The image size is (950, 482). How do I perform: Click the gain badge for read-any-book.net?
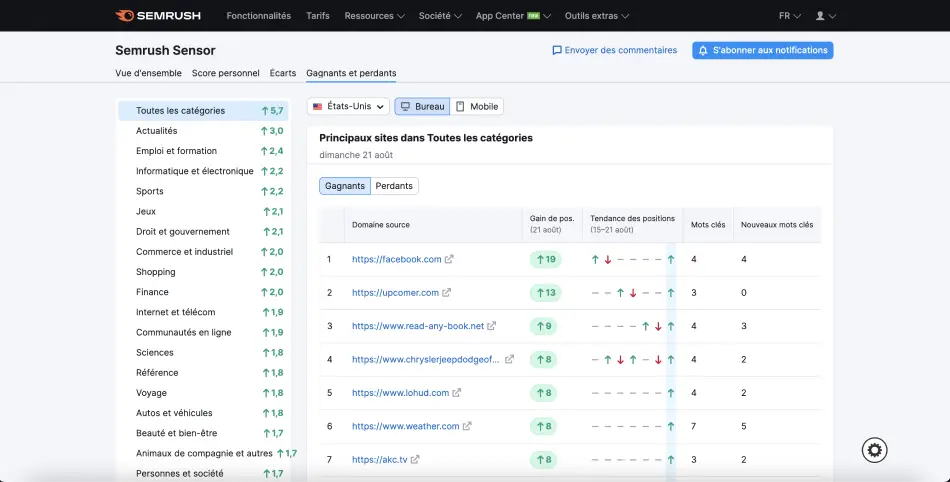coord(544,326)
